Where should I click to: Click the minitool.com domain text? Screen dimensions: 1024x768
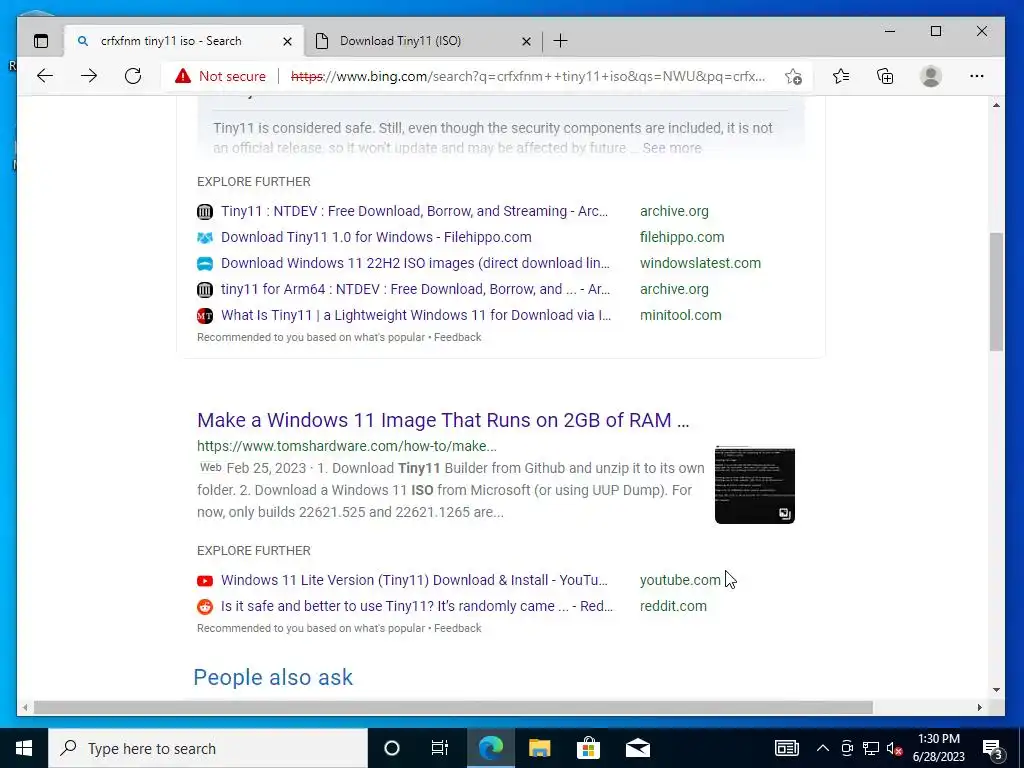point(680,315)
